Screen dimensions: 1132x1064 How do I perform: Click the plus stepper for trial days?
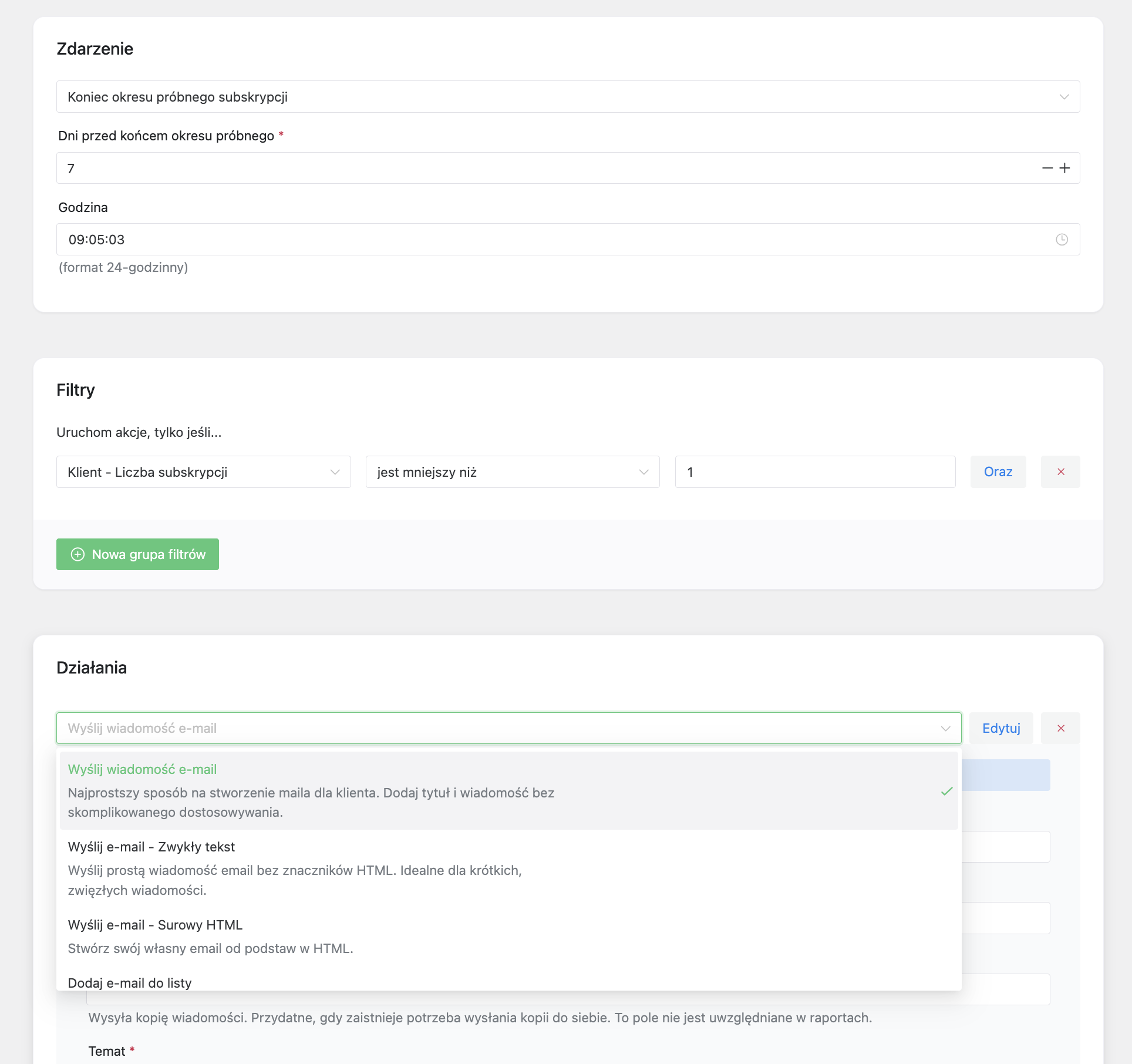(1064, 169)
